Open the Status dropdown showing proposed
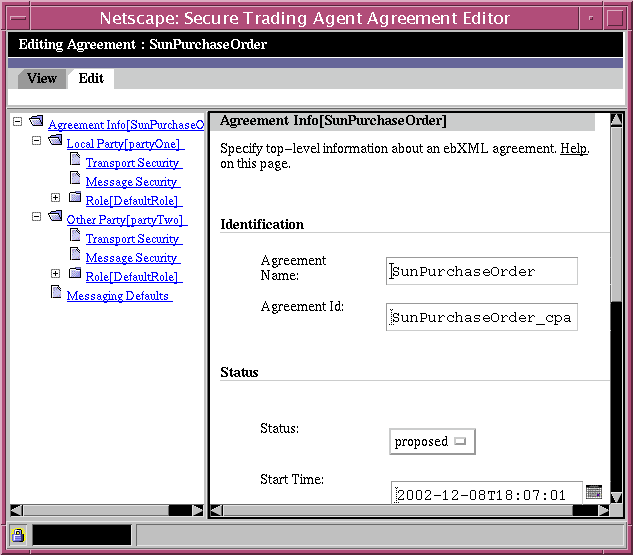 pos(432,442)
